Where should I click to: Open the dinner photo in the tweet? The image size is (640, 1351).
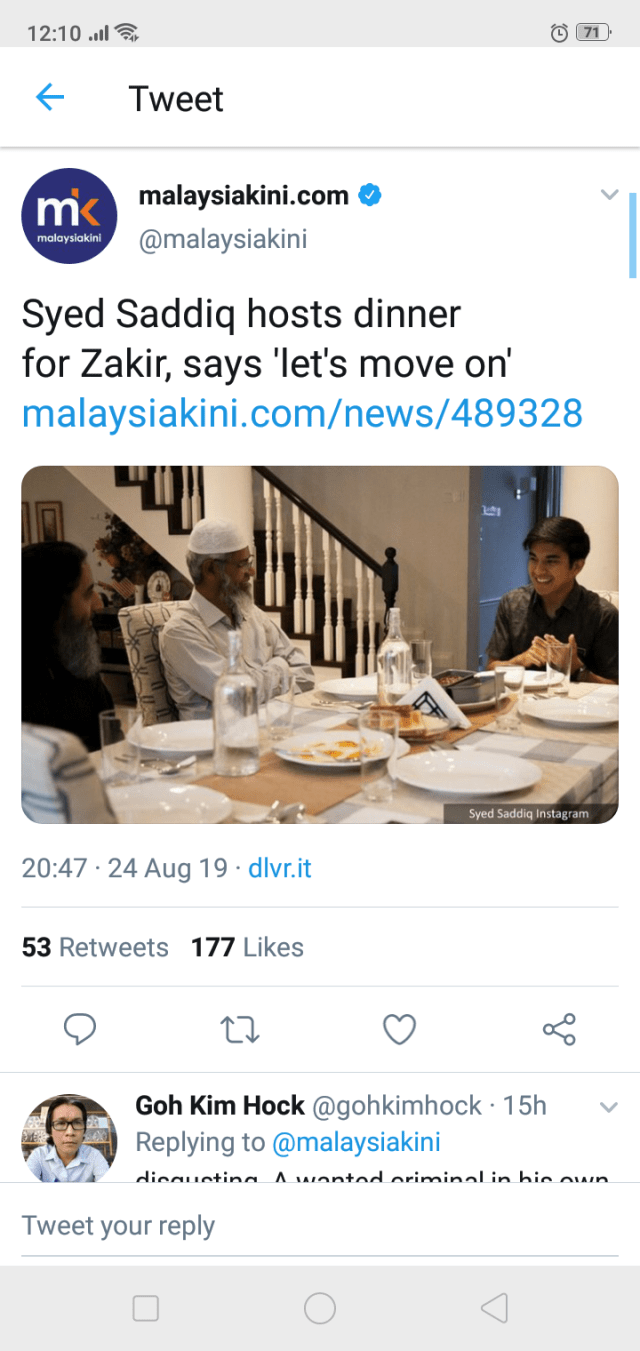[x=320, y=645]
